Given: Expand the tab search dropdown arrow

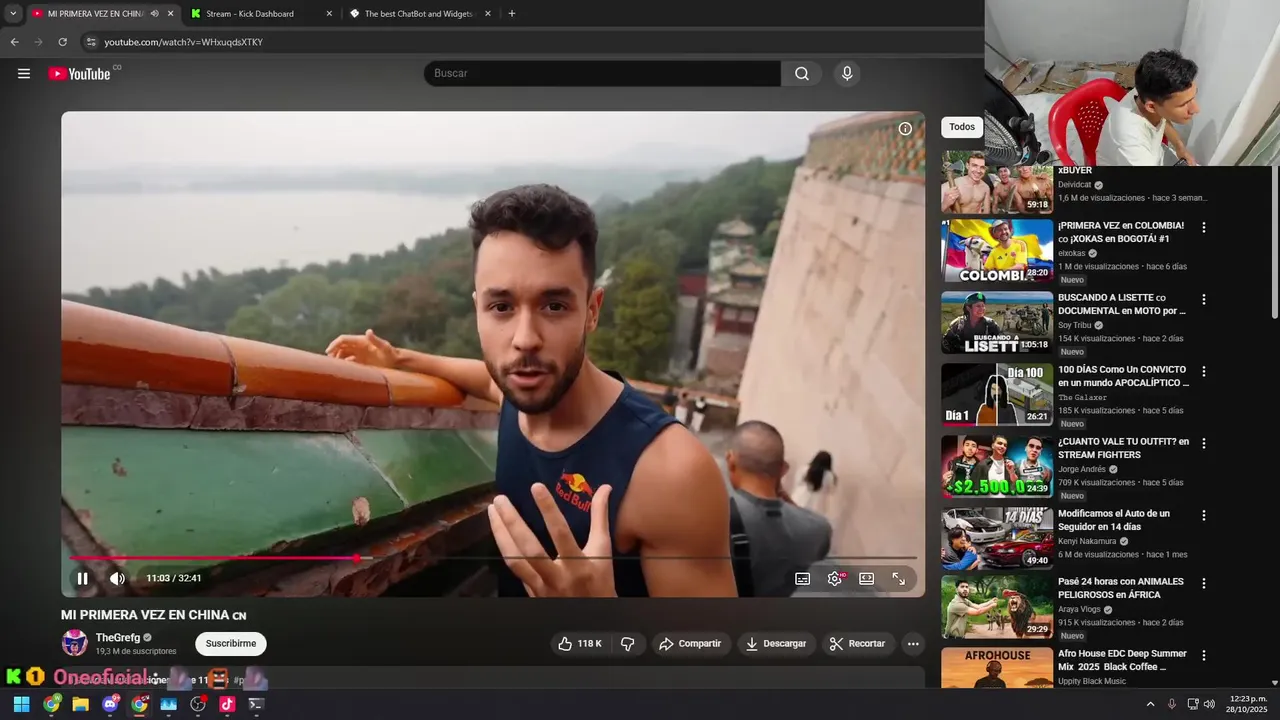Looking at the screenshot, I should 13,14.
